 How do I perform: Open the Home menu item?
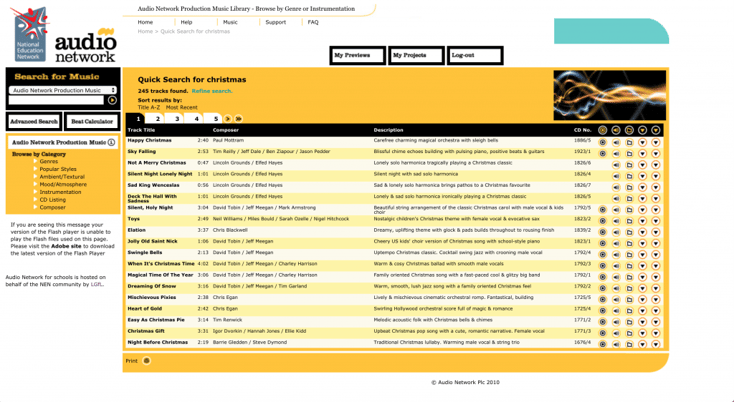pyautogui.click(x=145, y=22)
